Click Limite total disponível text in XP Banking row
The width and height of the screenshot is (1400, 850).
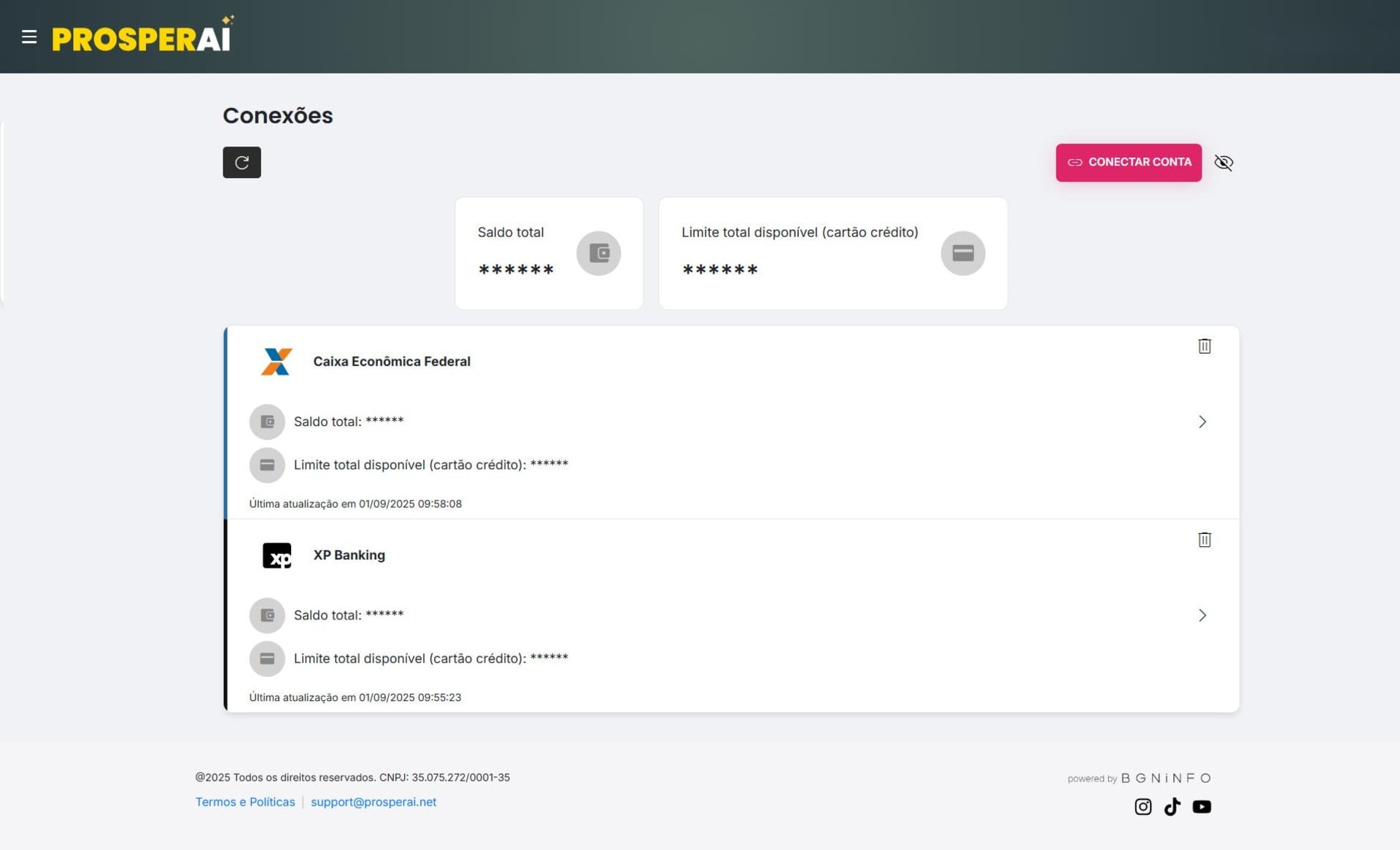(430, 658)
